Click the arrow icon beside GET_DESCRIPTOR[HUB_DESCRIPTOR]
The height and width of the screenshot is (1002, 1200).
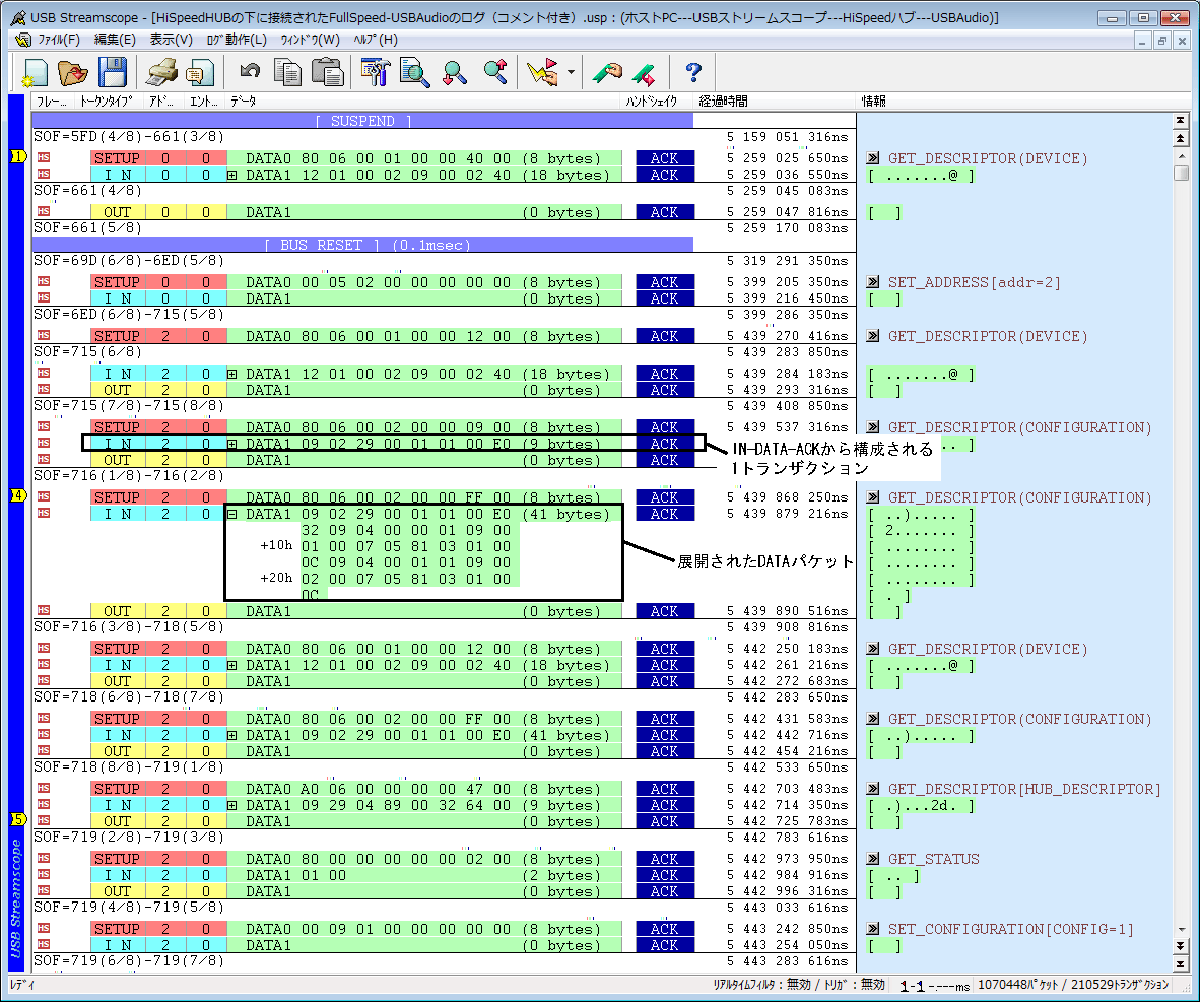click(873, 790)
